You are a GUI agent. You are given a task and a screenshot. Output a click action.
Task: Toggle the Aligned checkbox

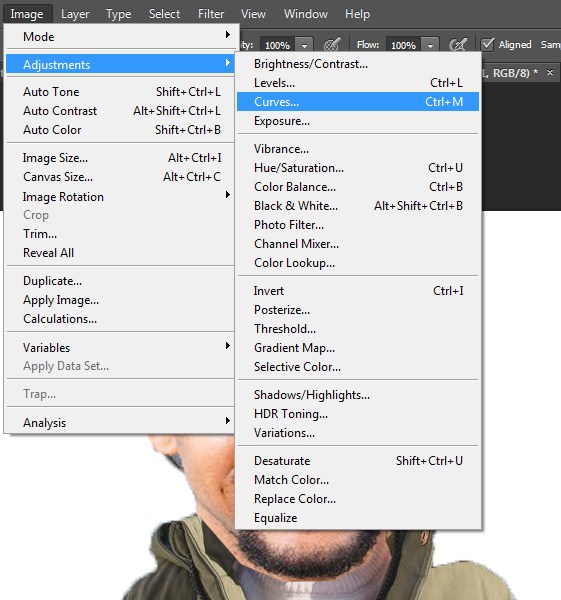(488, 45)
